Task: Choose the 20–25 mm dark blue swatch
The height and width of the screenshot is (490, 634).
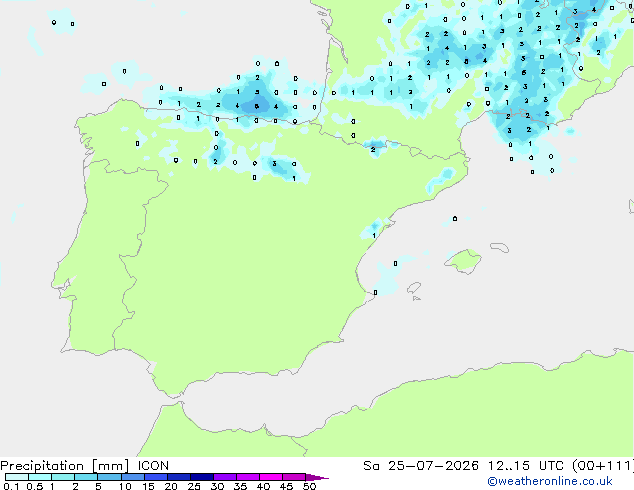Action: tap(178, 477)
